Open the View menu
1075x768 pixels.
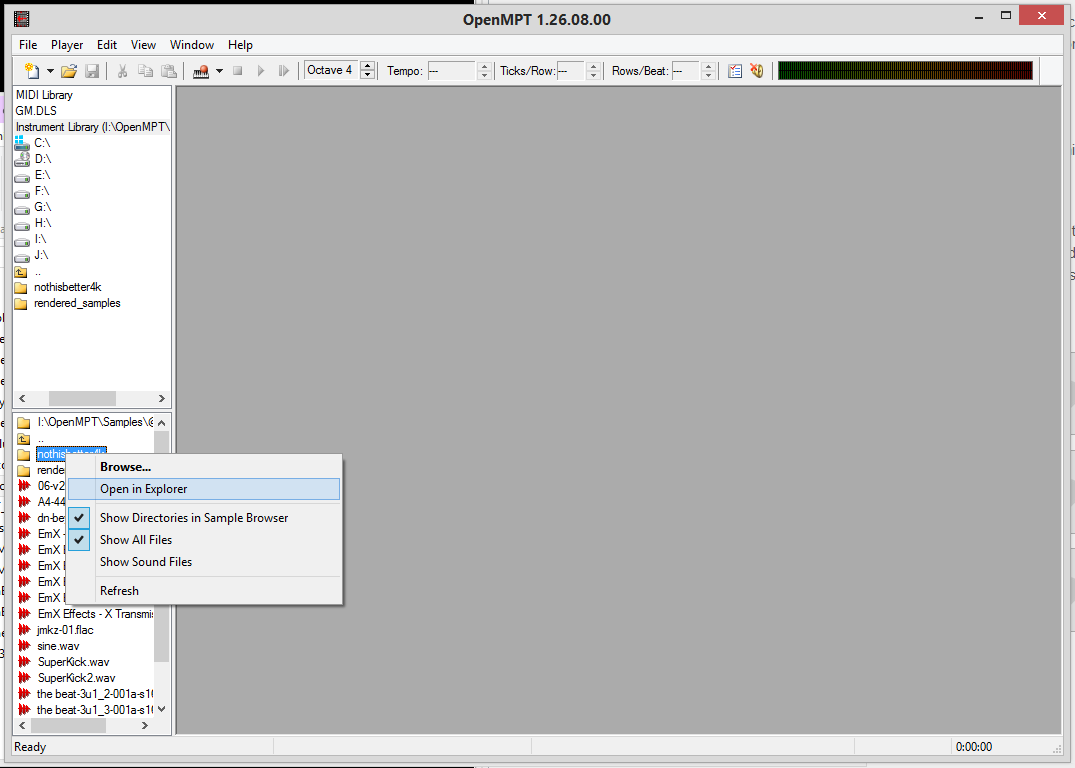point(143,45)
